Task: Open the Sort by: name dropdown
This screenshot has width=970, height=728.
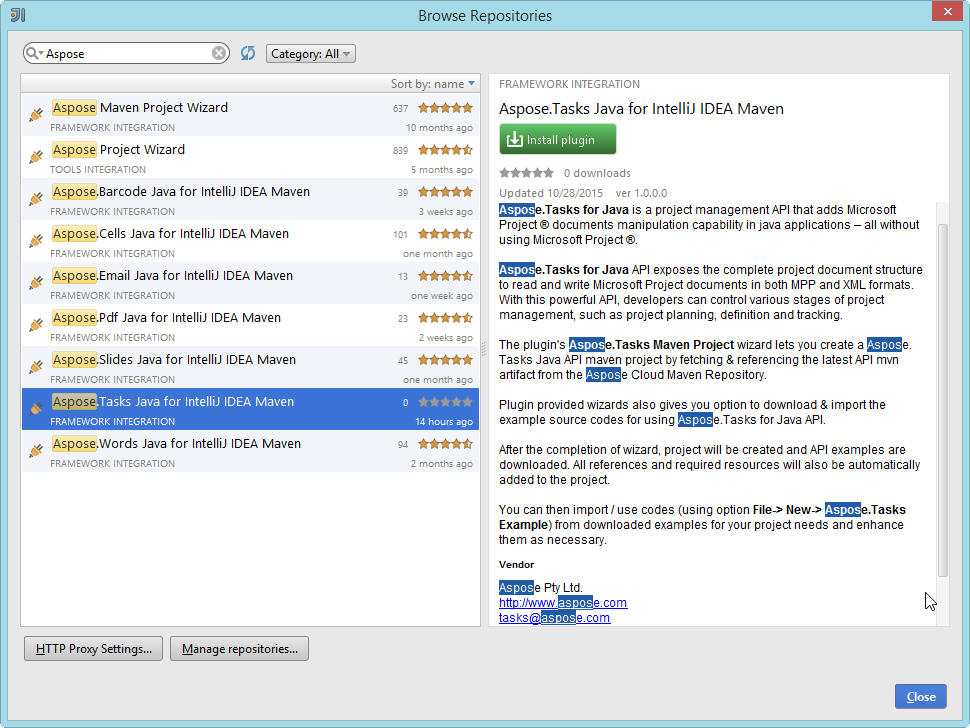Action: click(x=433, y=84)
